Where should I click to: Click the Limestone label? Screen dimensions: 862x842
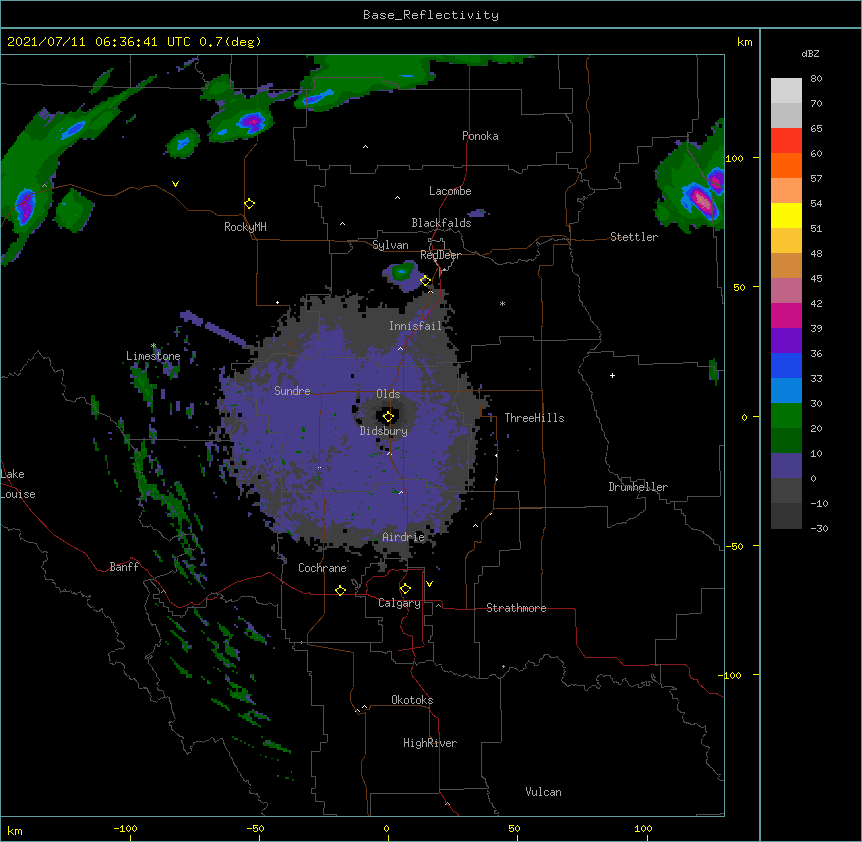point(153,356)
